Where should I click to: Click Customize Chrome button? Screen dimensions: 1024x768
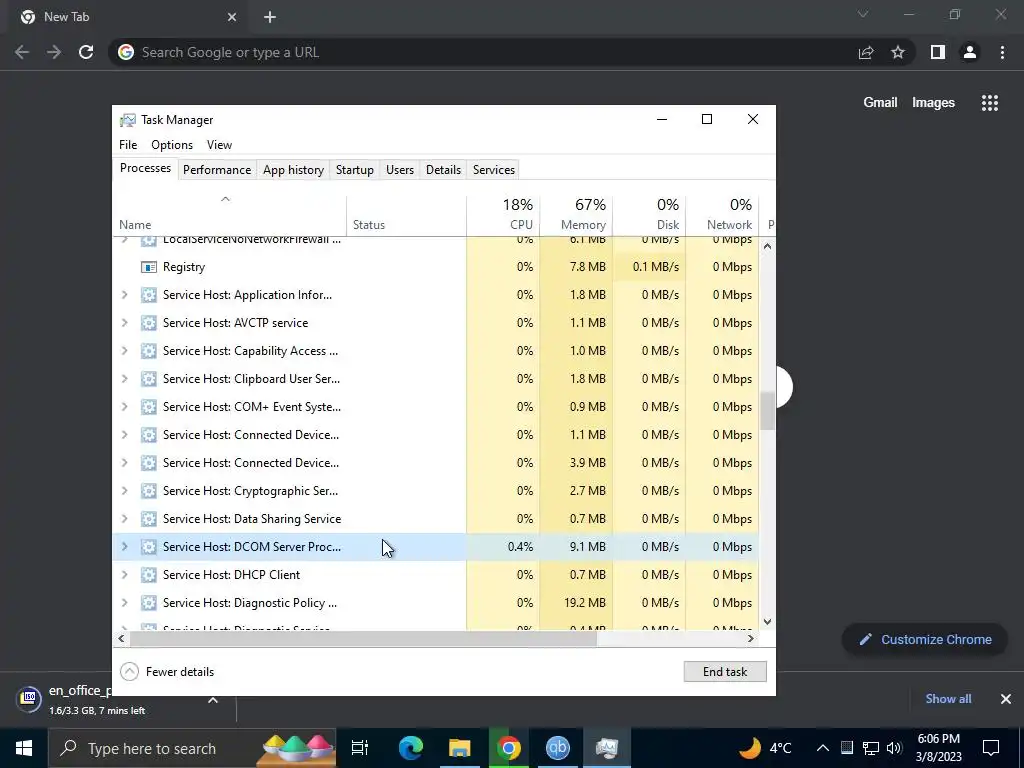click(925, 640)
